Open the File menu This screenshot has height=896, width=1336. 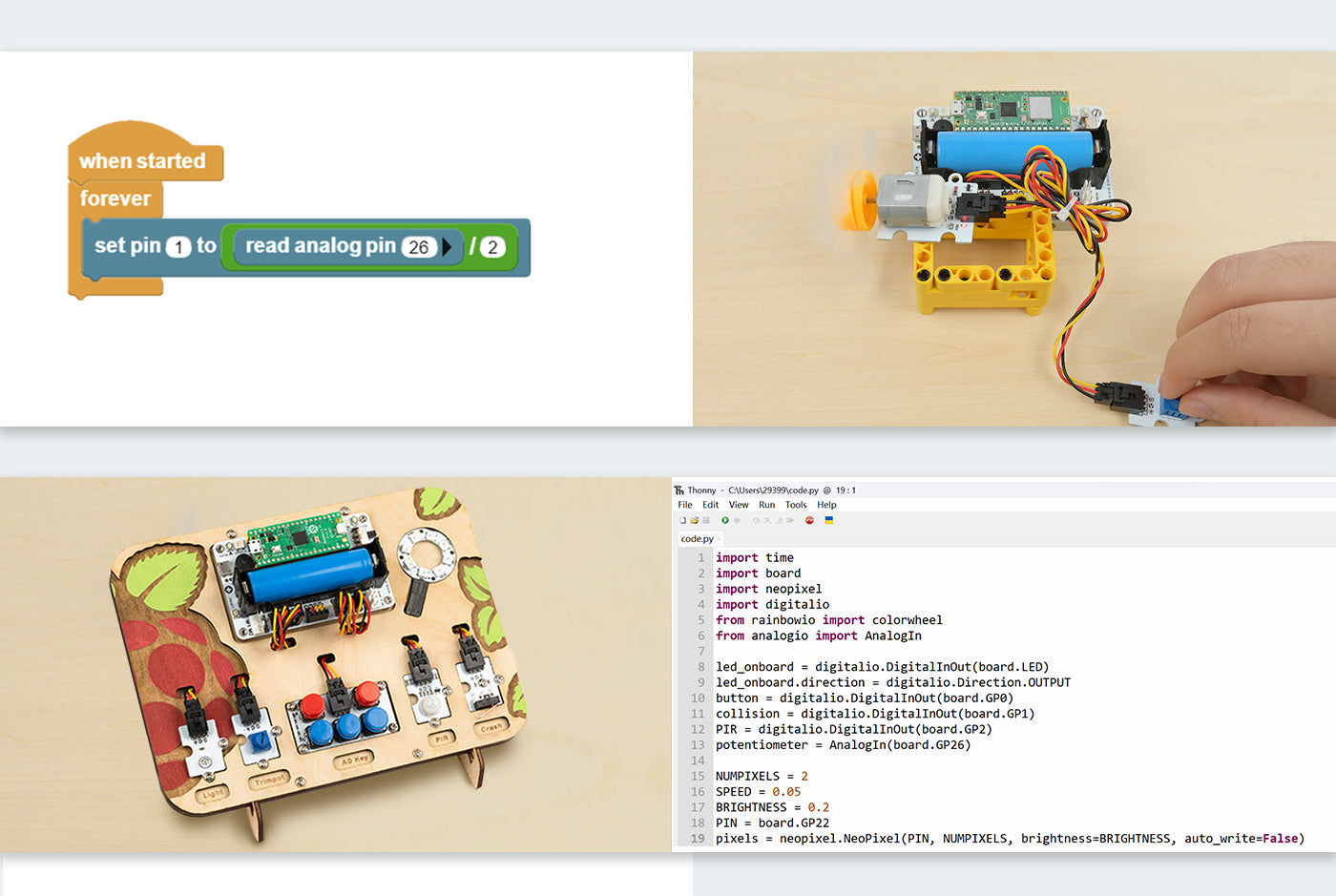tap(684, 505)
